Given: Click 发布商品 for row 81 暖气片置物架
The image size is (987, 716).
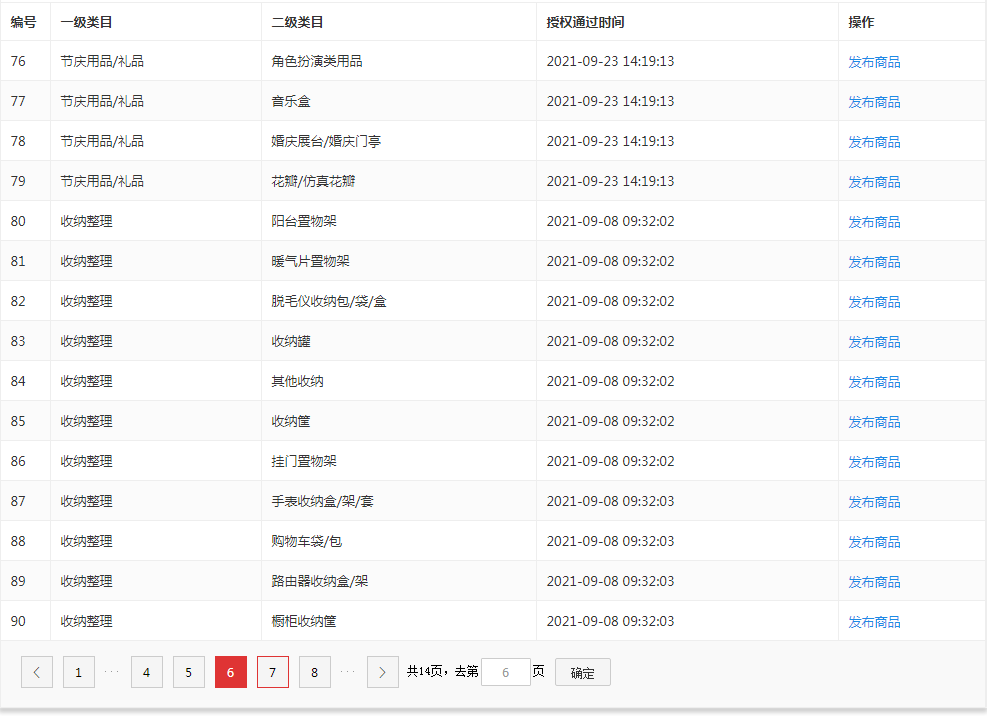Looking at the screenshot, I should (x=874, y=261).
